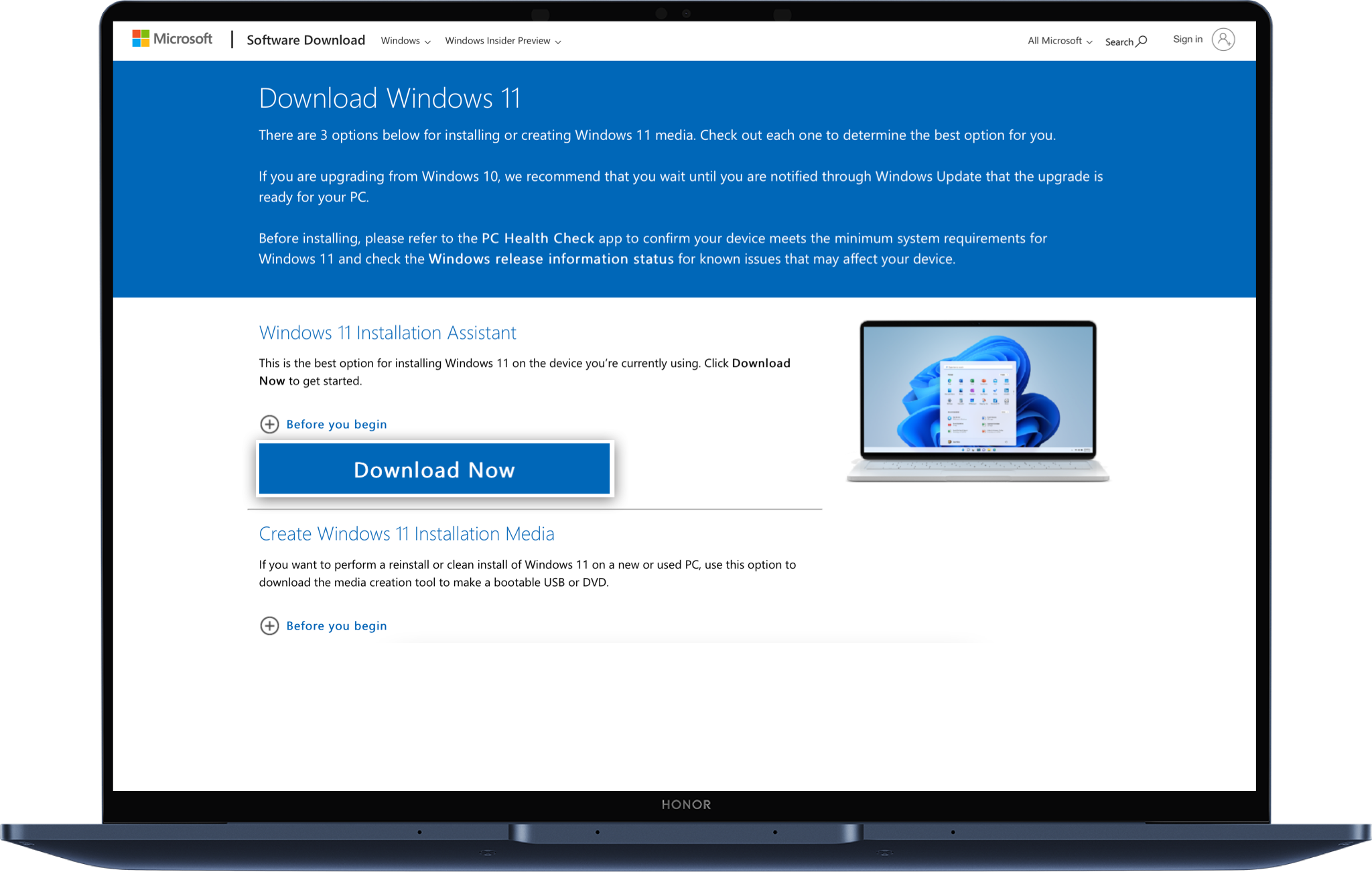Viewport: 1372px width, 872px height.
Task: Open the Windows dropdown menu
Action: click(405, 41)
